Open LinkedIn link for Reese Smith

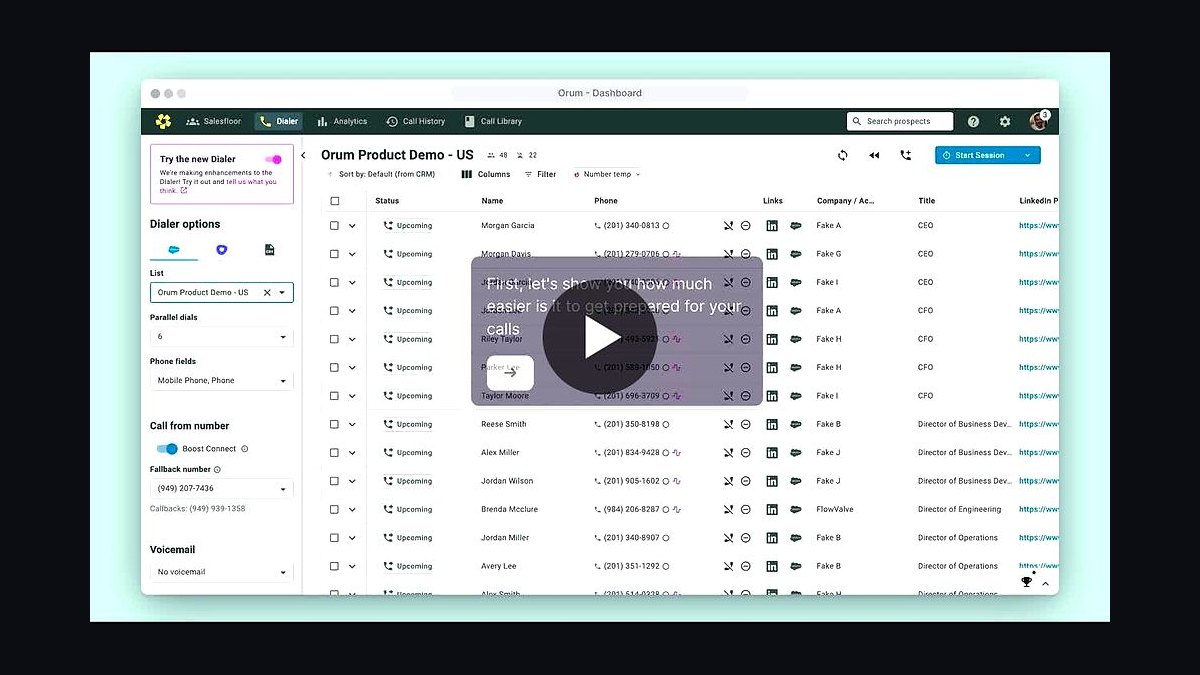tap(772, 424)
